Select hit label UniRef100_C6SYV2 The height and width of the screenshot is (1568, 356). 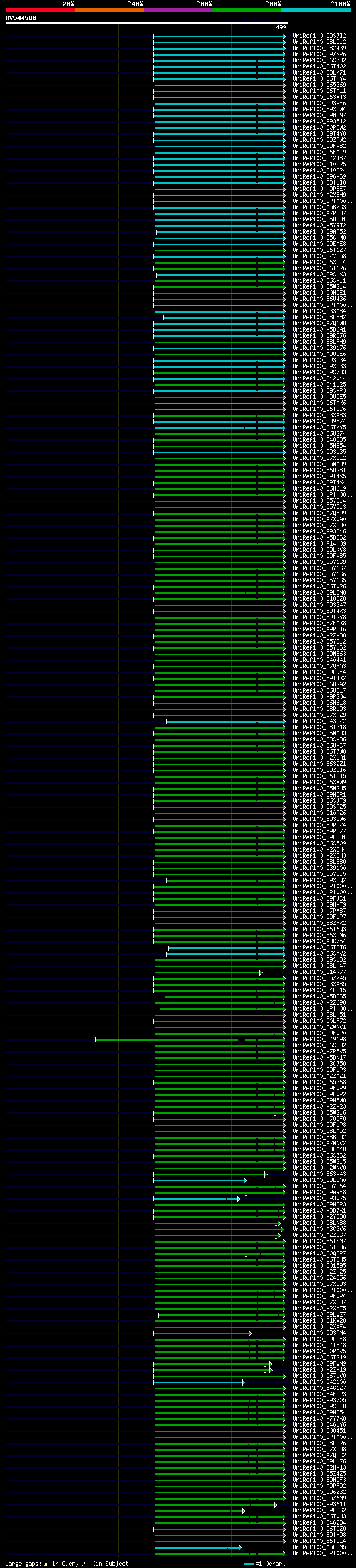coord(319,954)
